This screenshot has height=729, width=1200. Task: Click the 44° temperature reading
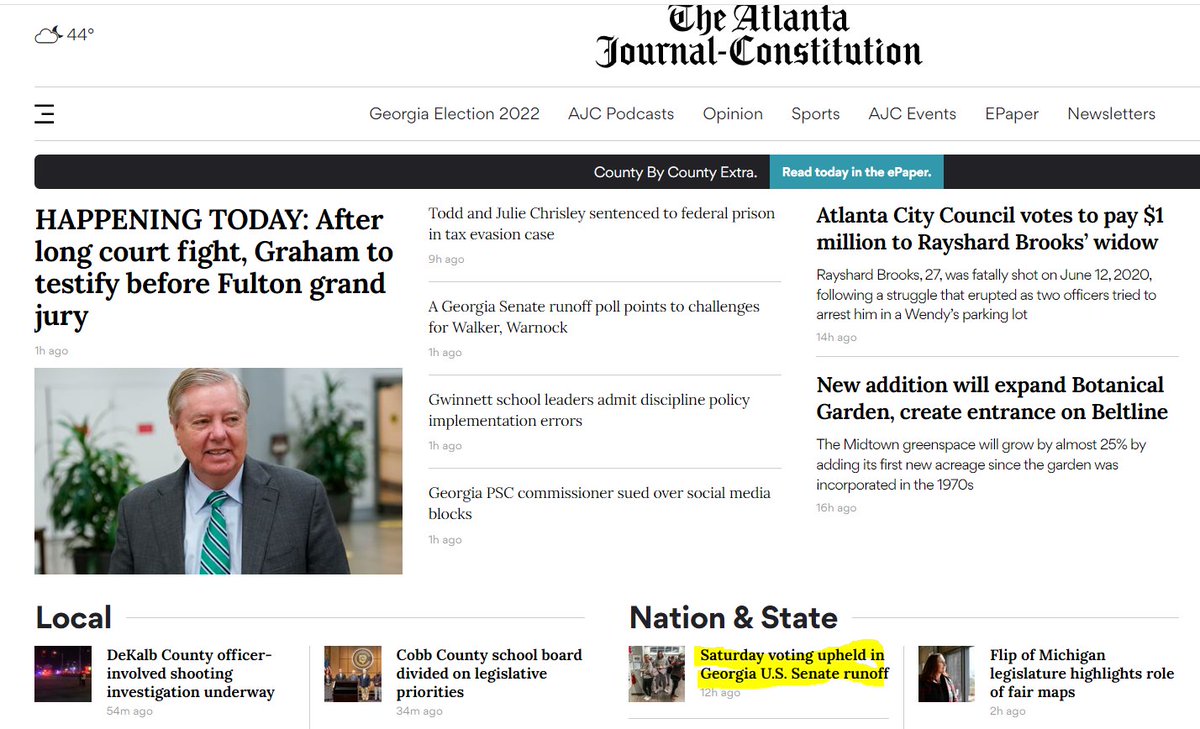click(80, 35)
